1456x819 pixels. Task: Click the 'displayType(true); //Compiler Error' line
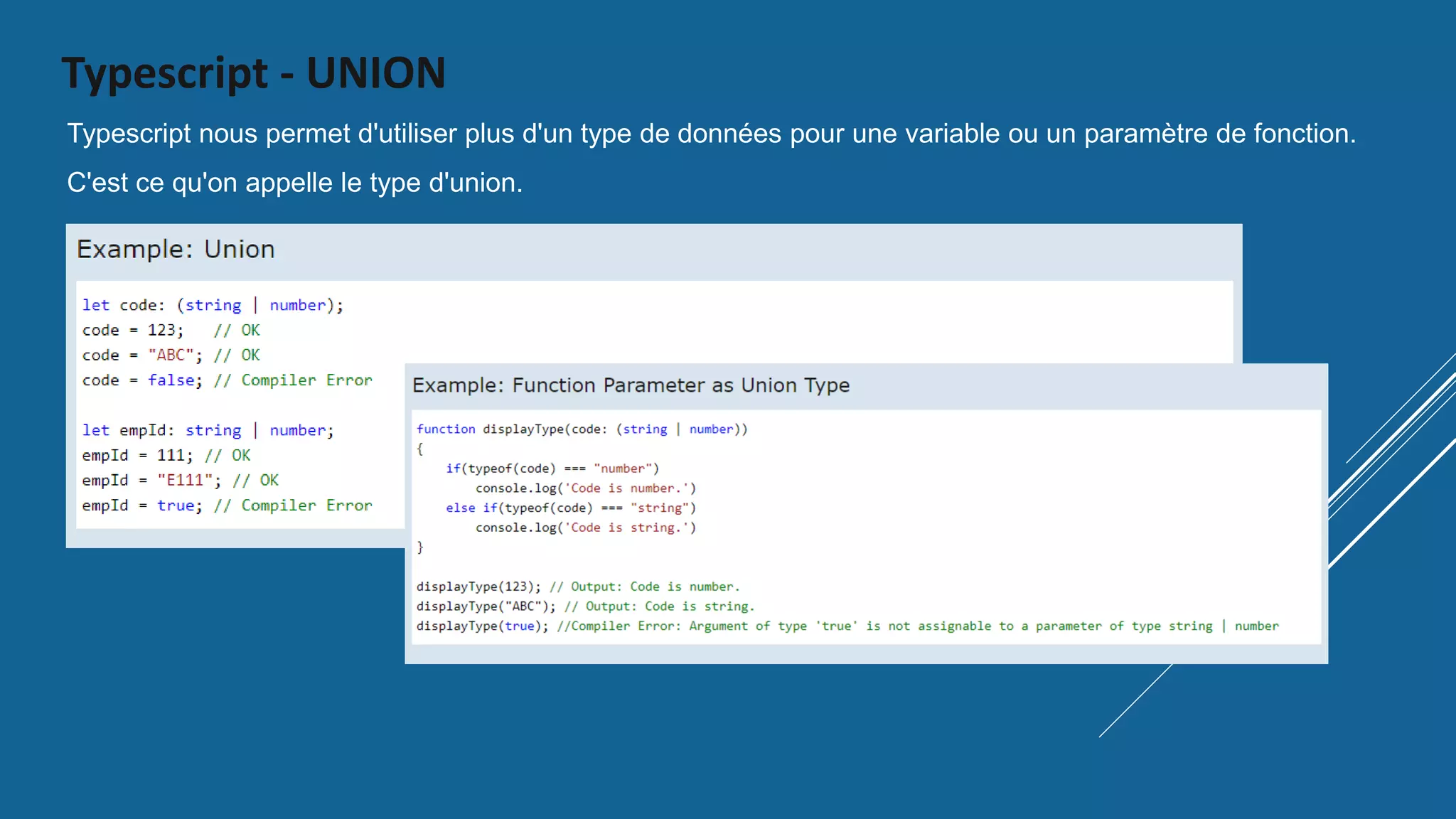847,626
